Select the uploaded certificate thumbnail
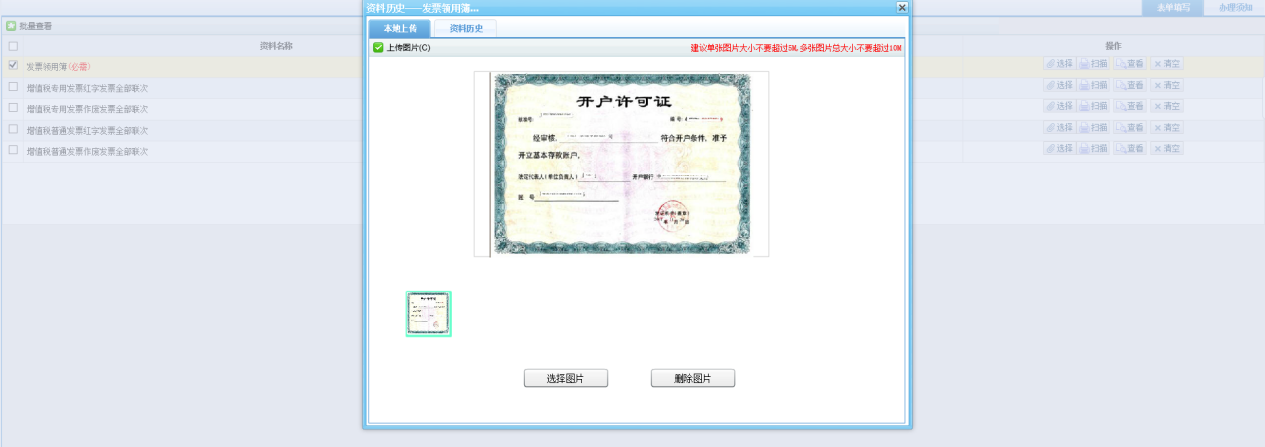Image resolution: width=1265 pixels, height=447 pixels. (428, 314)
